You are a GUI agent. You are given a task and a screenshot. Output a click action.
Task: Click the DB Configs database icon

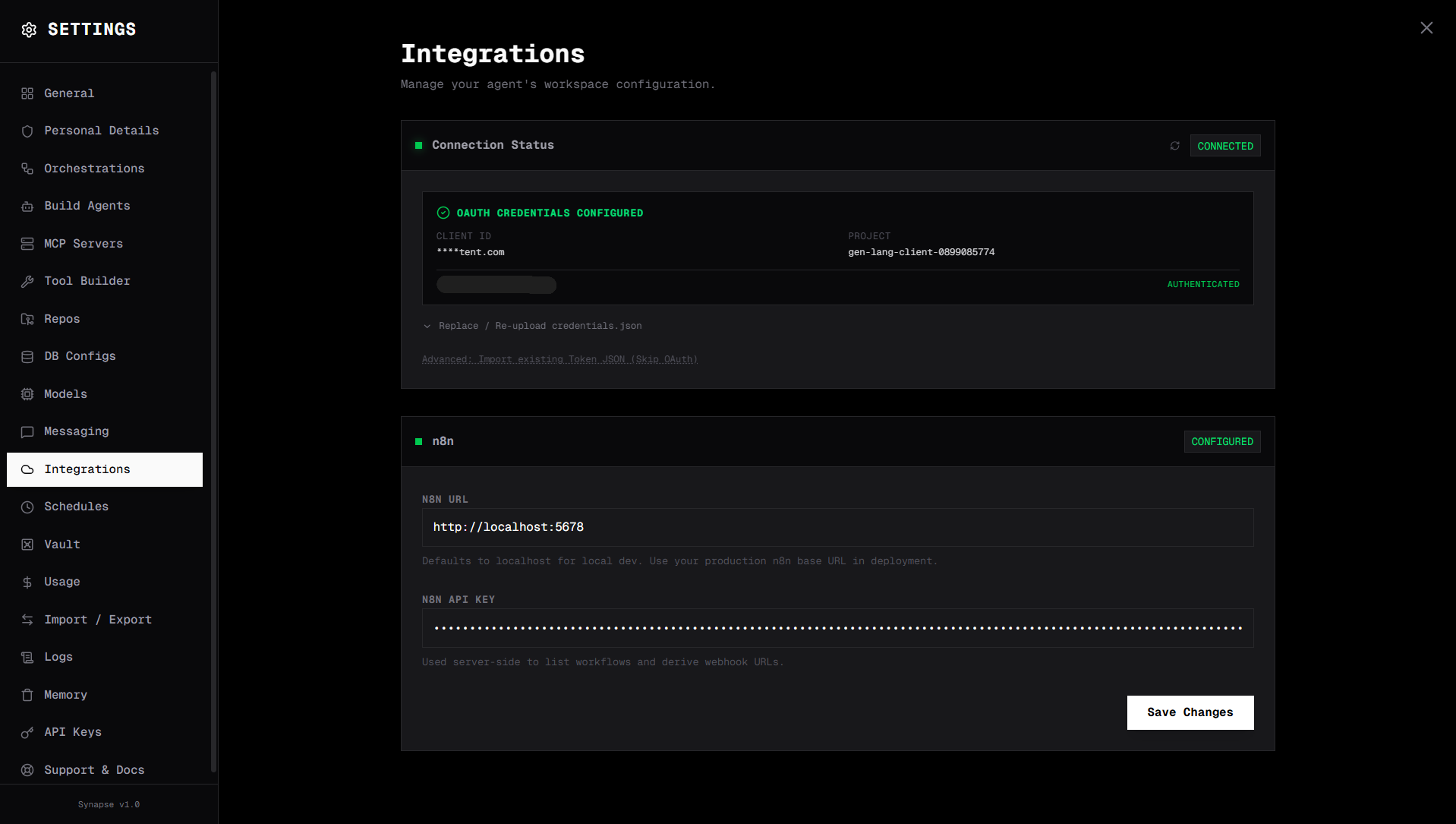(27, 356)
